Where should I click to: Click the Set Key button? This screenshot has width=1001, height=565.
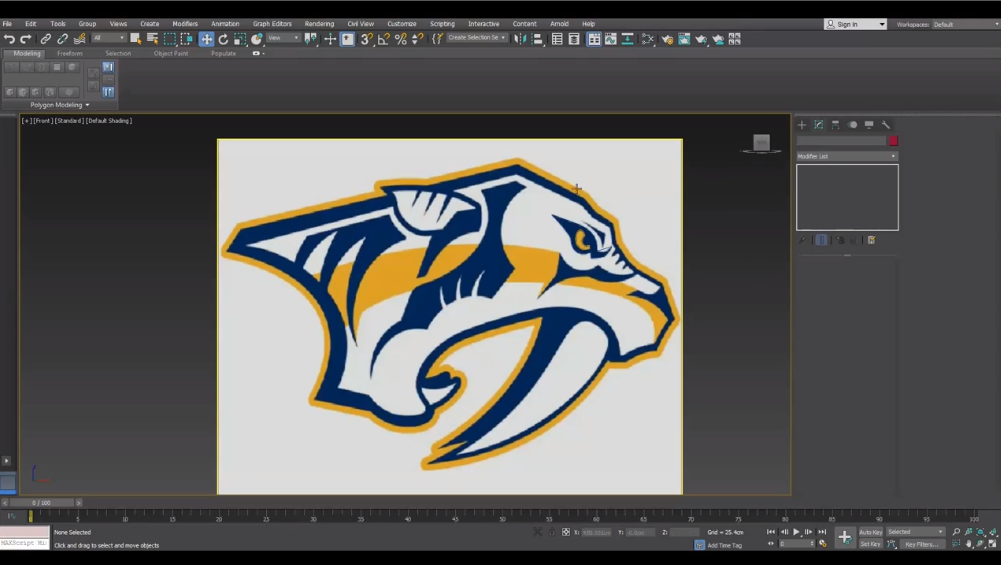[x=870, y=544]
